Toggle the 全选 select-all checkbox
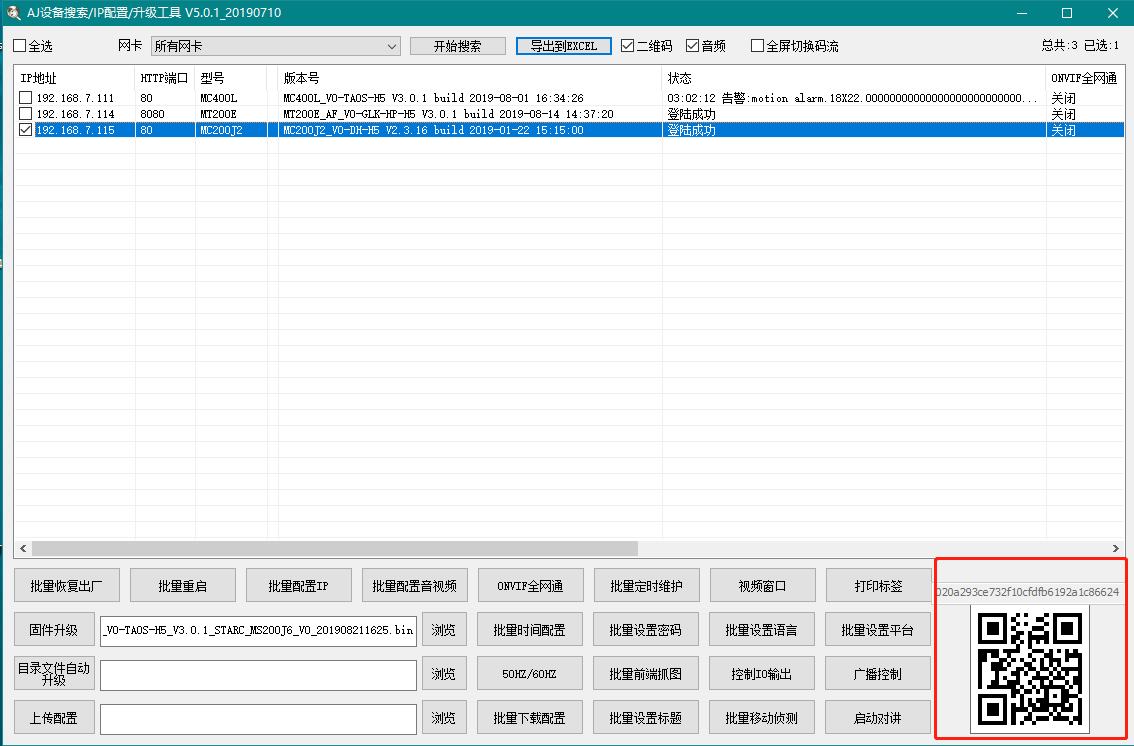The image size is (1134, 746). (20, 46)
